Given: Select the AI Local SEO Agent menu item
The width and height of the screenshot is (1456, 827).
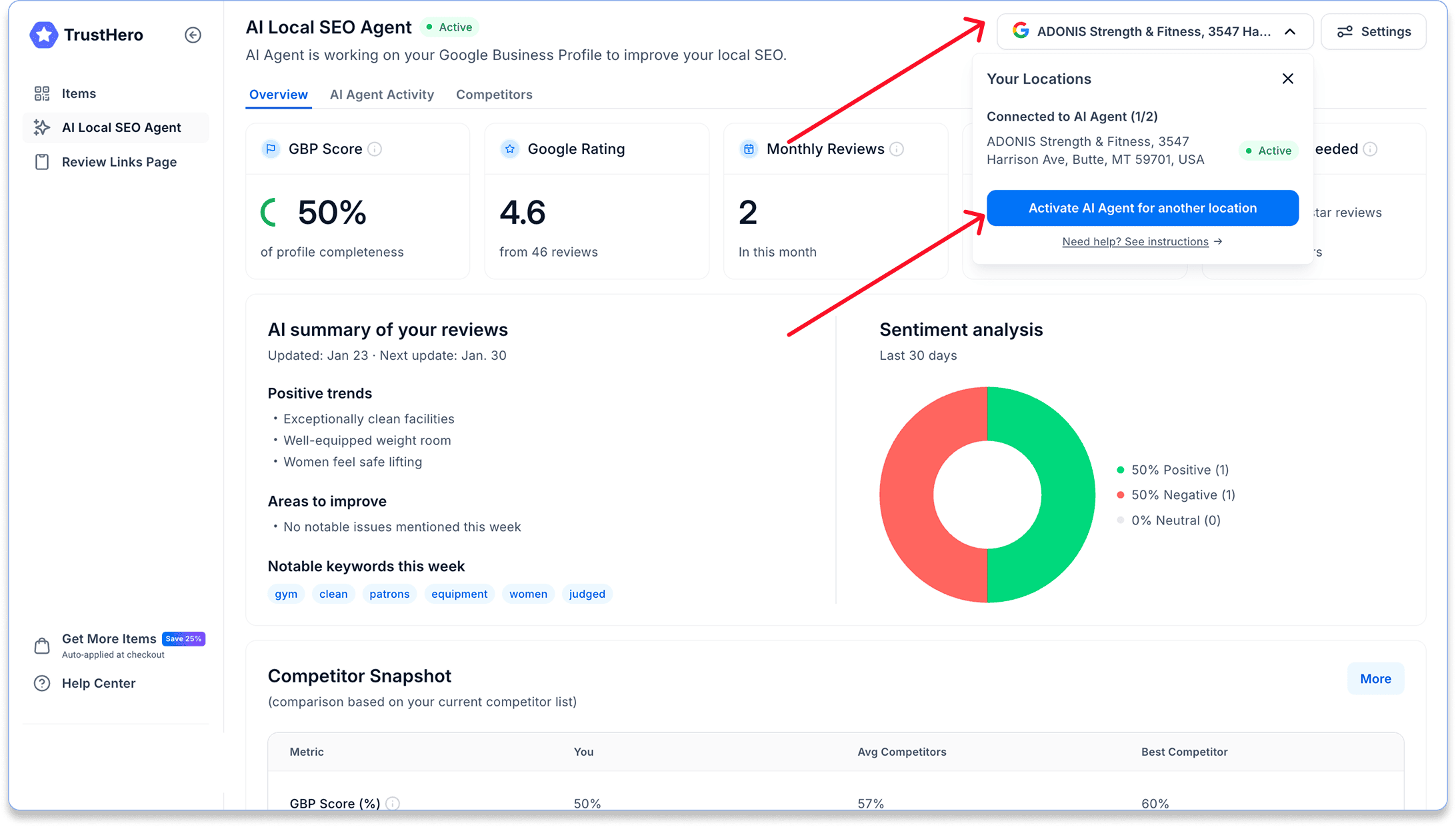Looking at the screenshot, I should [x=121, y=127].
